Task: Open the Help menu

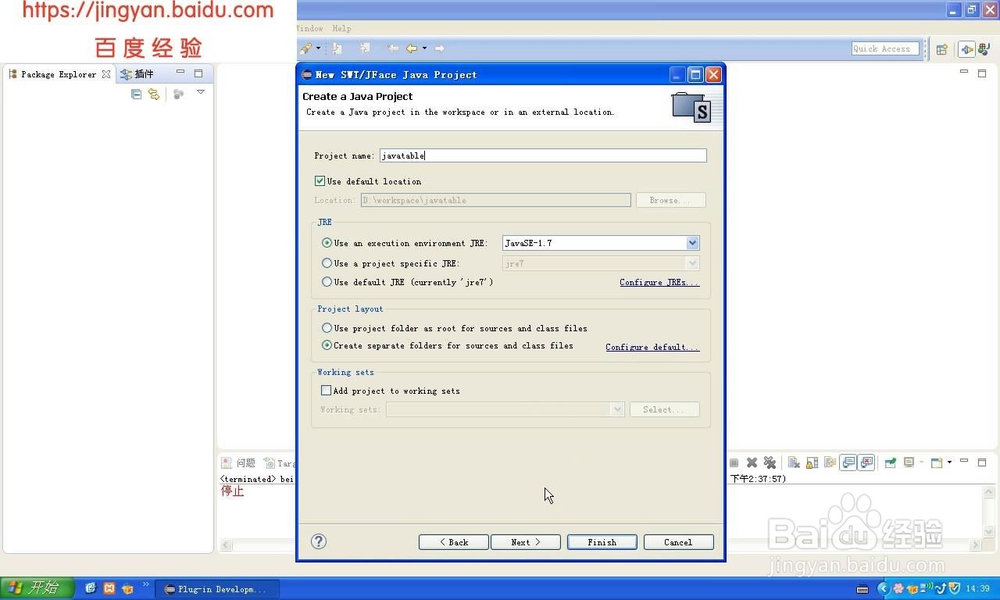Action: coord(342,28)
